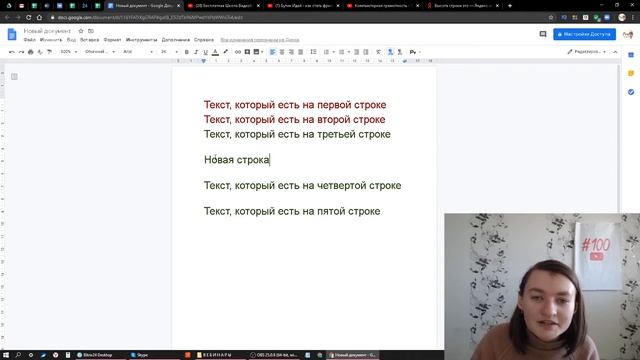
Task: Expand numbered list options arrow
Action: pos(333,52)
